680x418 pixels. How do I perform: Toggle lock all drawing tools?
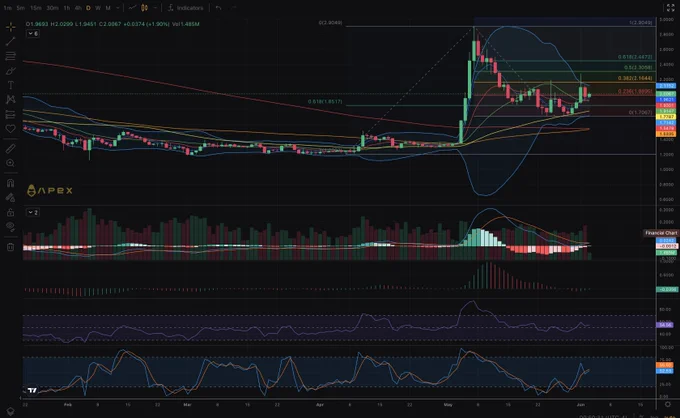(11, 212)
